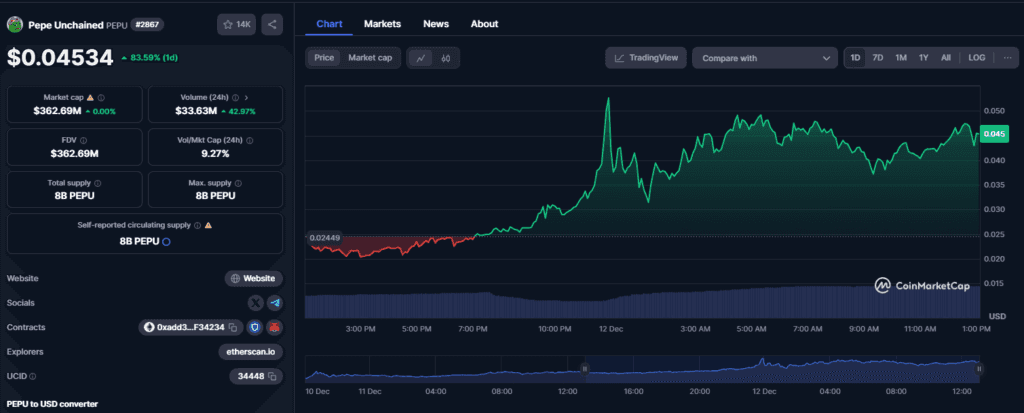Open the Volume (24h) info icon
This screenshot has width=1024, height=413.
235,97
